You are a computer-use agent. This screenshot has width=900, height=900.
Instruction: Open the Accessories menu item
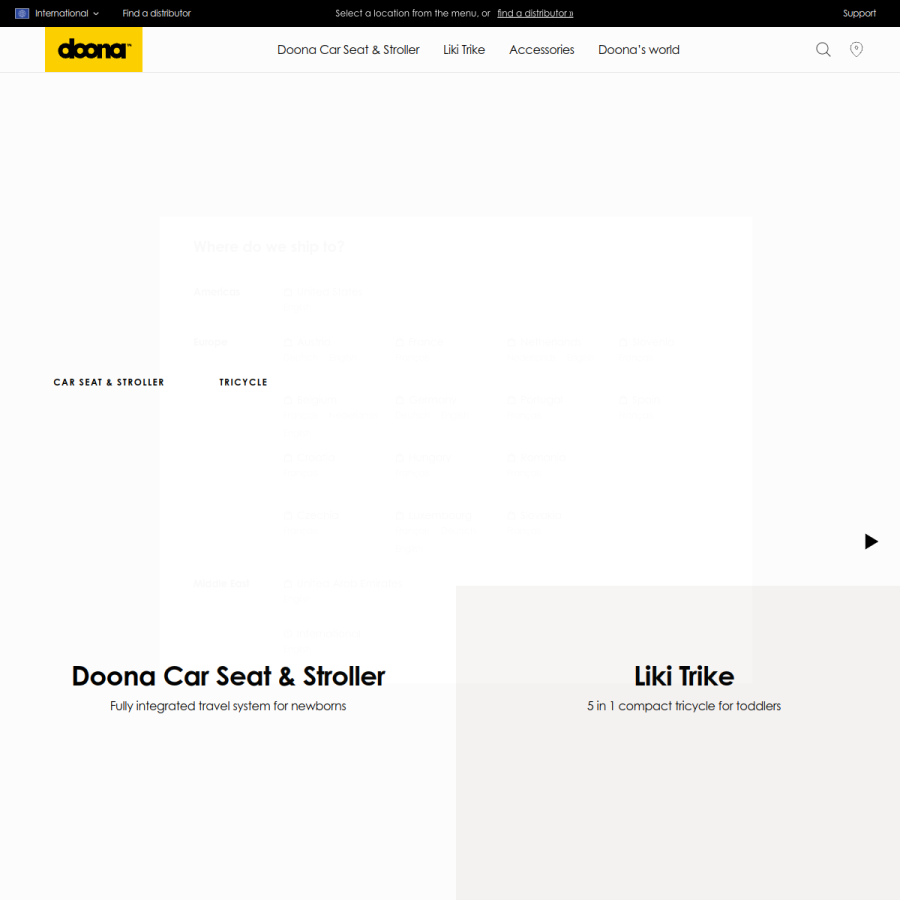click(x=541, y=50)
